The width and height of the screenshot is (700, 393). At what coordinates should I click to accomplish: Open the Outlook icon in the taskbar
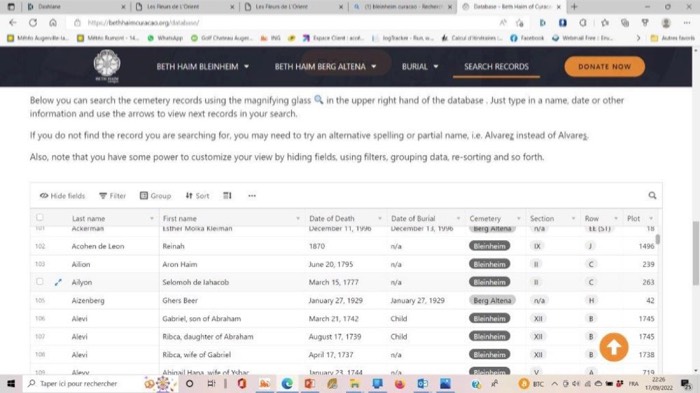[x=422, y=383]
